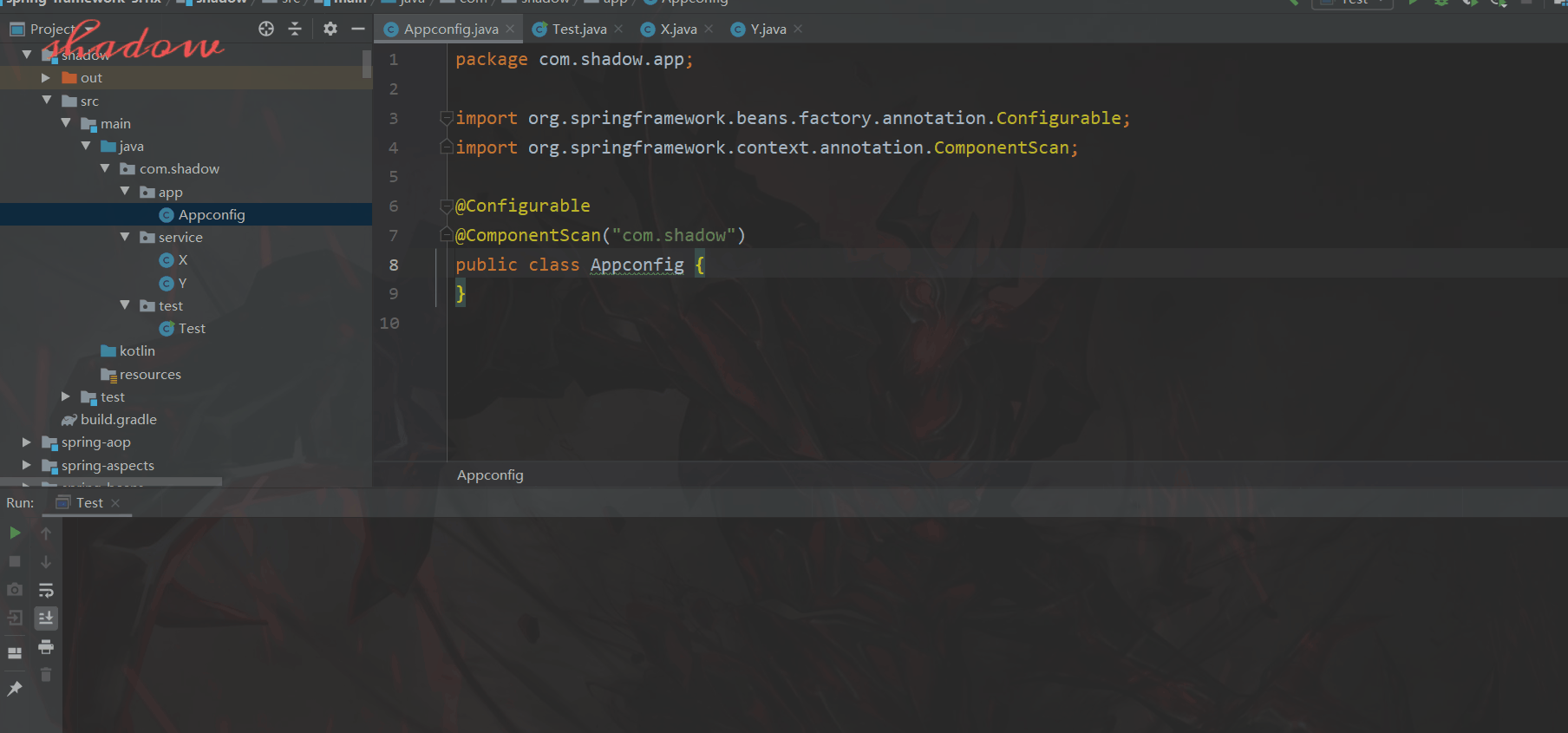Collapse the java folder
The height and width of the screenshot is (733, 1568).
click(86, 146)
